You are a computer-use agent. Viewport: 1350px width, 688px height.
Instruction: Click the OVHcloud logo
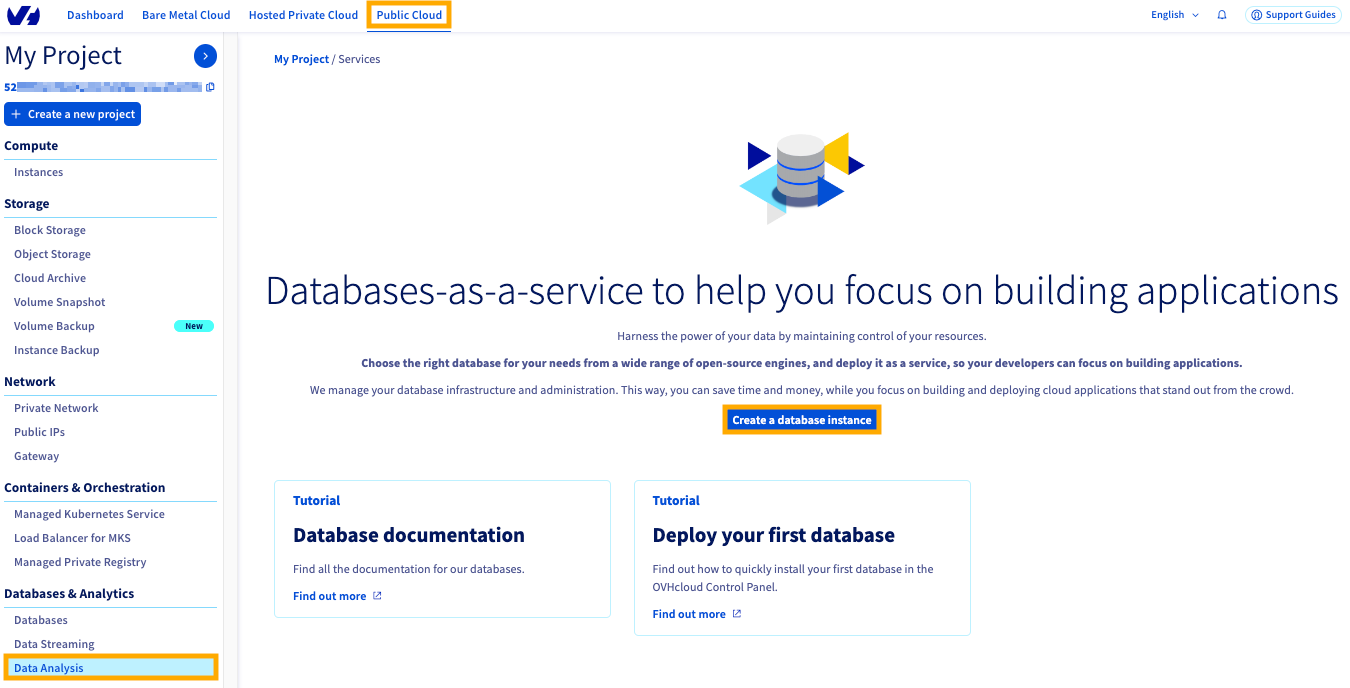[x=22, y=14]
